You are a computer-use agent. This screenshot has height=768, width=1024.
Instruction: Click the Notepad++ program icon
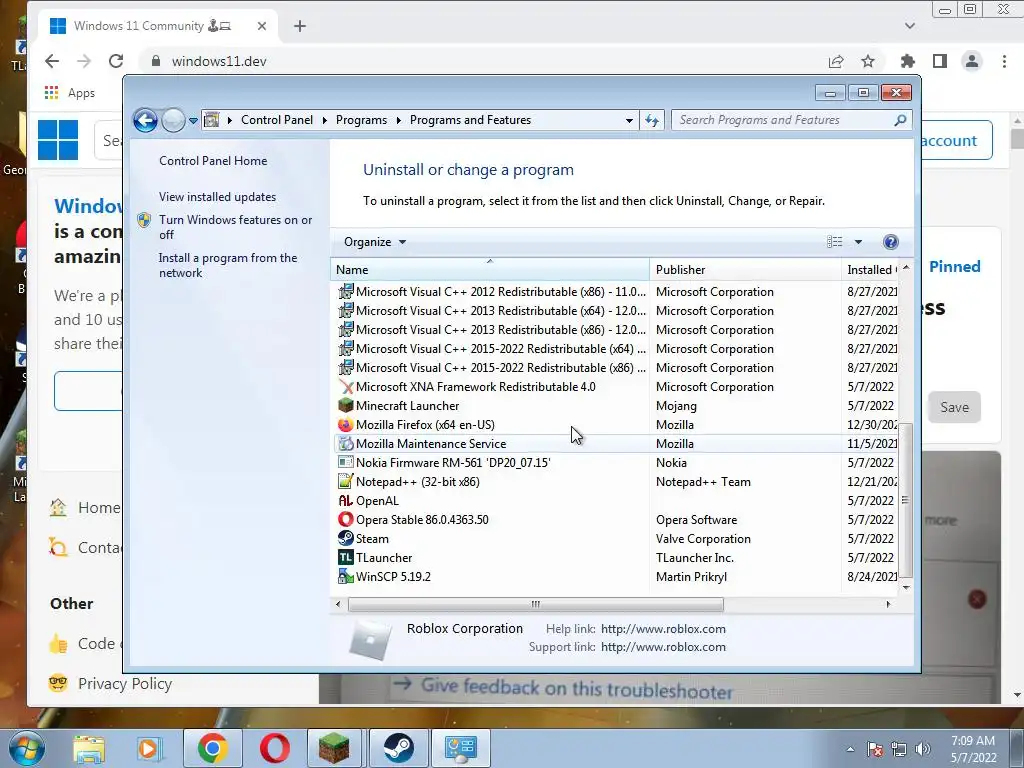pyautogui.click(x=345, y=481)
